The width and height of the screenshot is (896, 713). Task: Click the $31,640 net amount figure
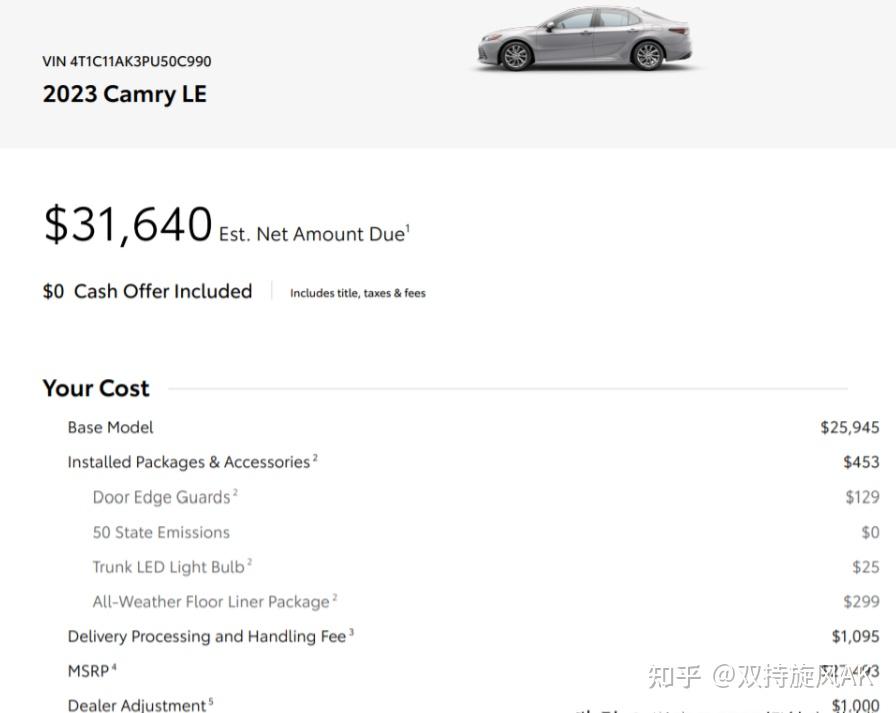pos(127,224)
